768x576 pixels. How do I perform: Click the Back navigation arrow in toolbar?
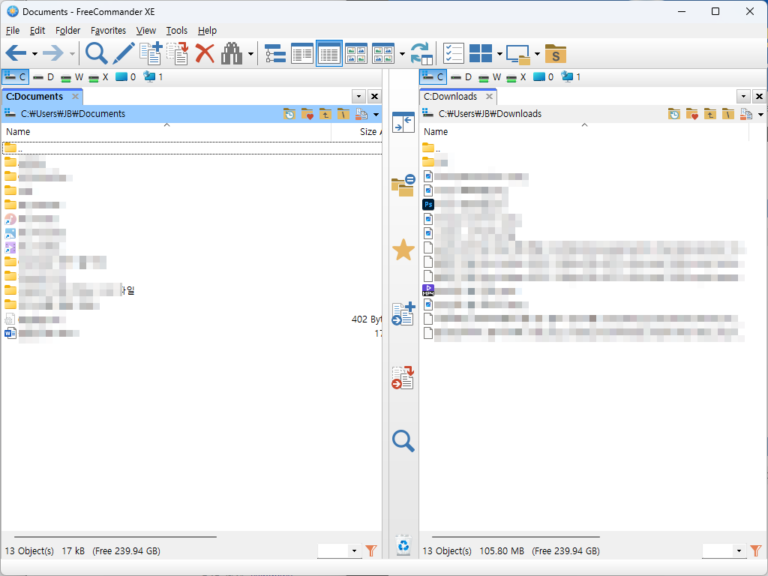[15, 53]
